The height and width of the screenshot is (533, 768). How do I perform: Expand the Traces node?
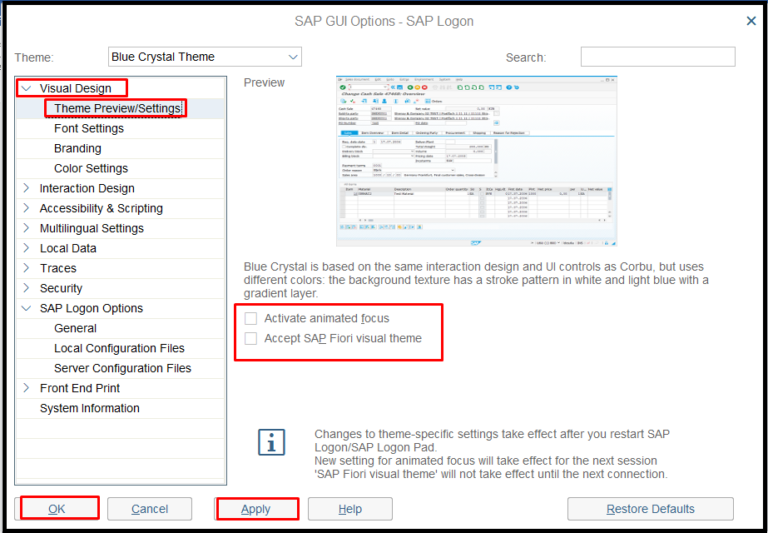[x=26, y=268]
